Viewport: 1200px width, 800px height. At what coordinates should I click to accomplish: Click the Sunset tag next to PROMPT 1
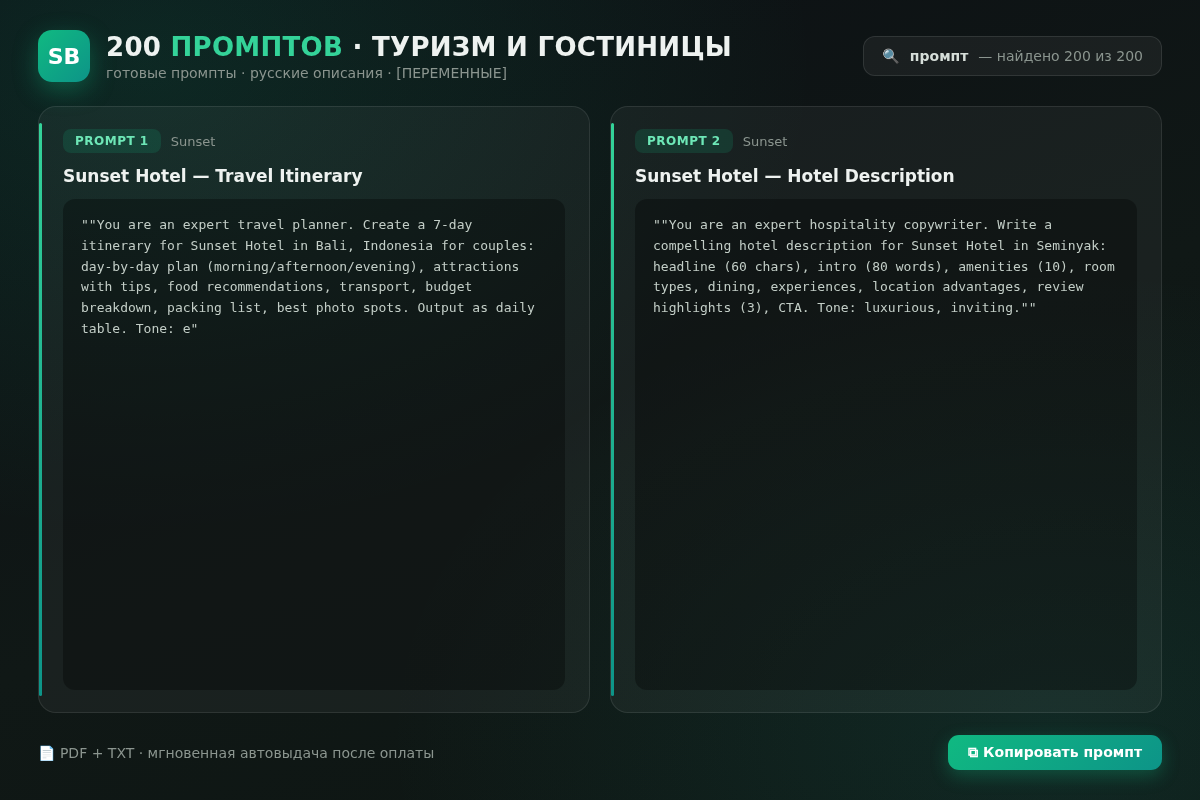click(x=193, y=142)
